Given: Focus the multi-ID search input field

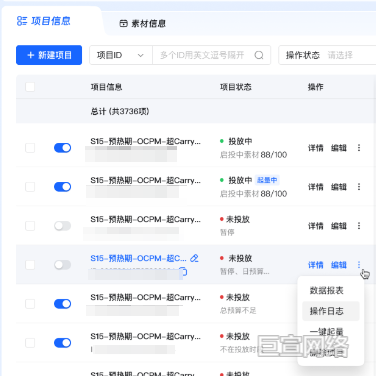Looking at the screenshot, I should [x=202, y=55].
